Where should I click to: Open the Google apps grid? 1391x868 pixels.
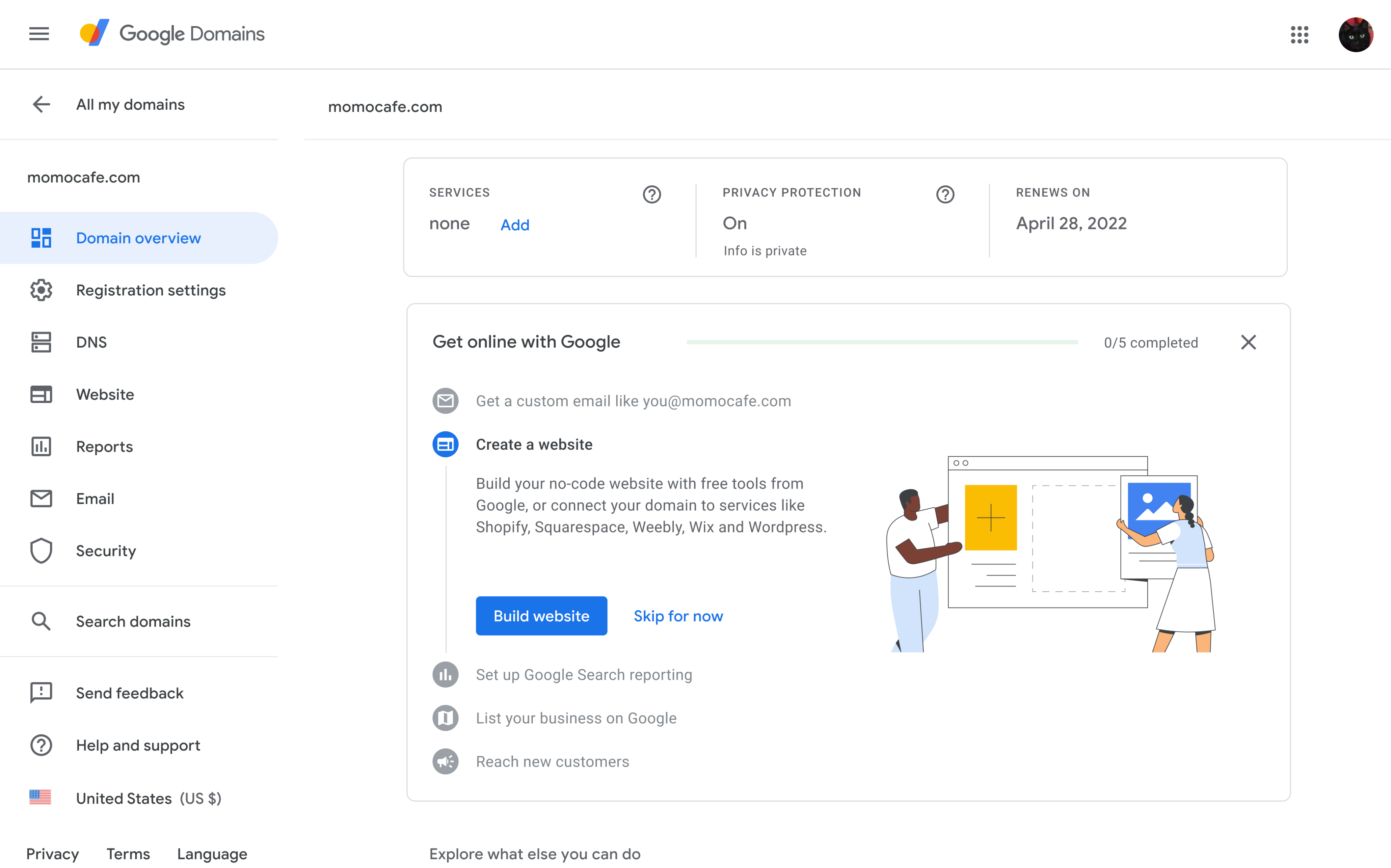pos(1299,34)
